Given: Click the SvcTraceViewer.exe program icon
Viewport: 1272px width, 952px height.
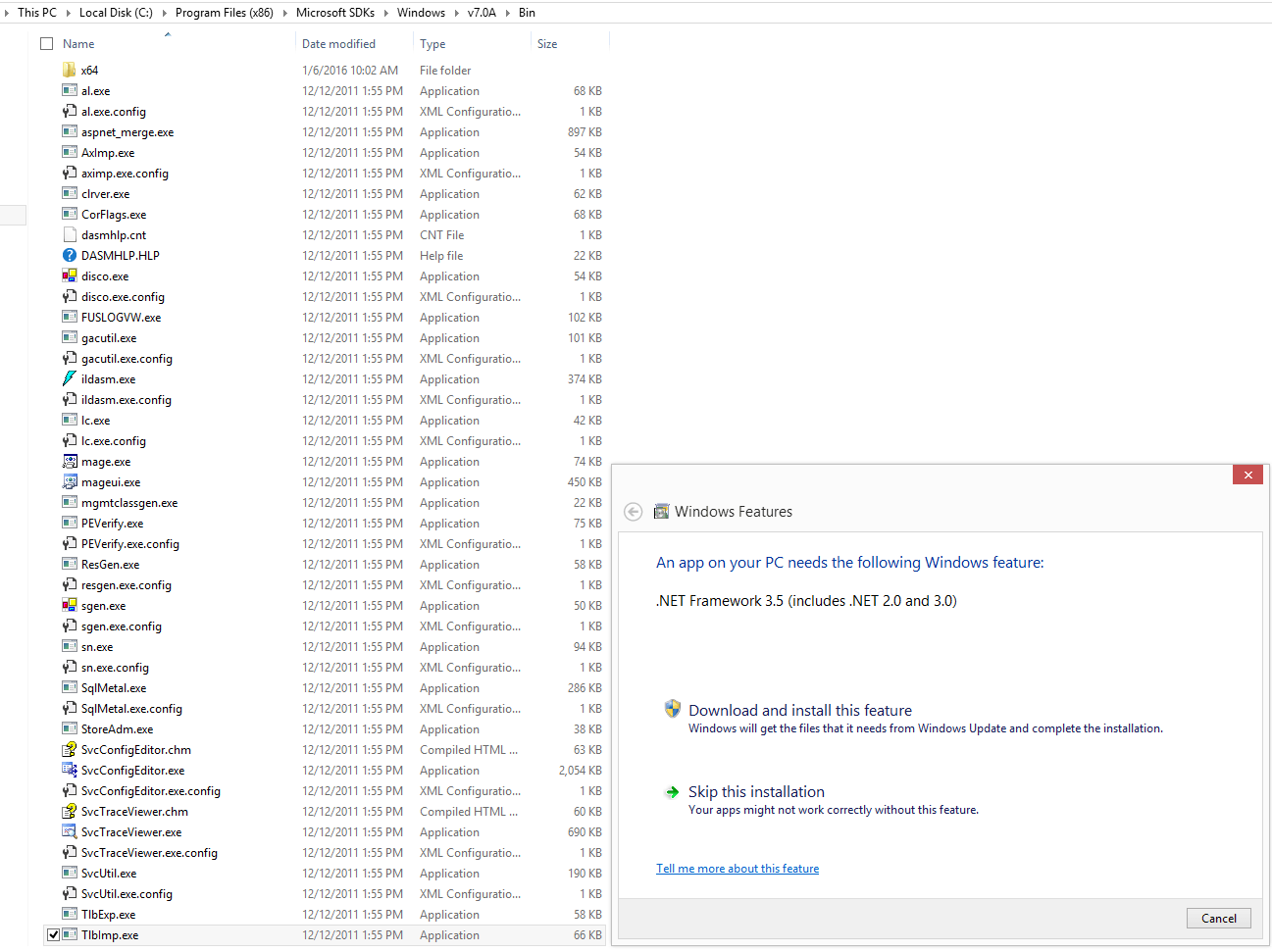Looking at the screenshot, I should 69,831.
